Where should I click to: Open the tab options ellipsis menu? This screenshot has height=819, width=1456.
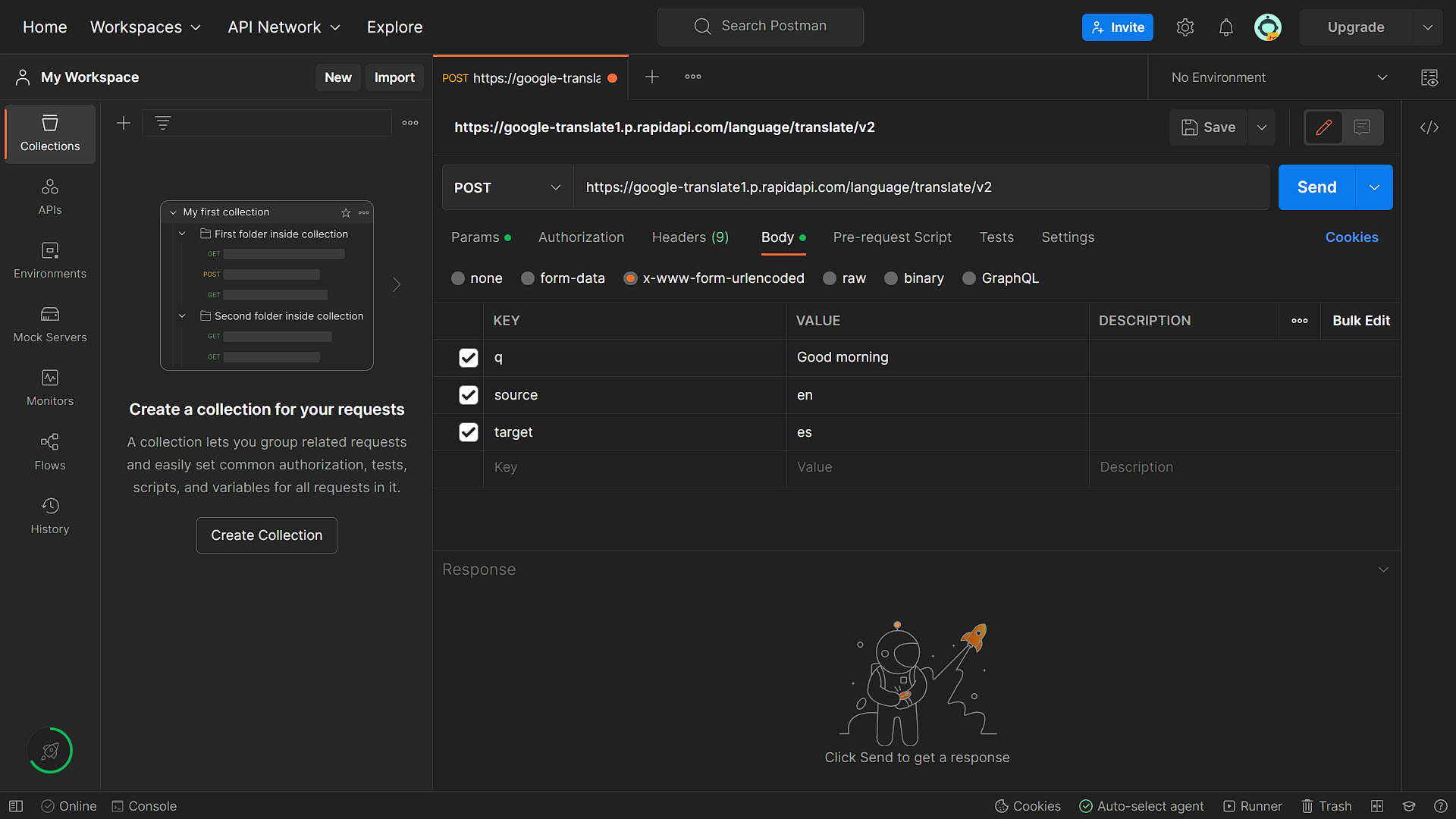[x=693, y=77]
